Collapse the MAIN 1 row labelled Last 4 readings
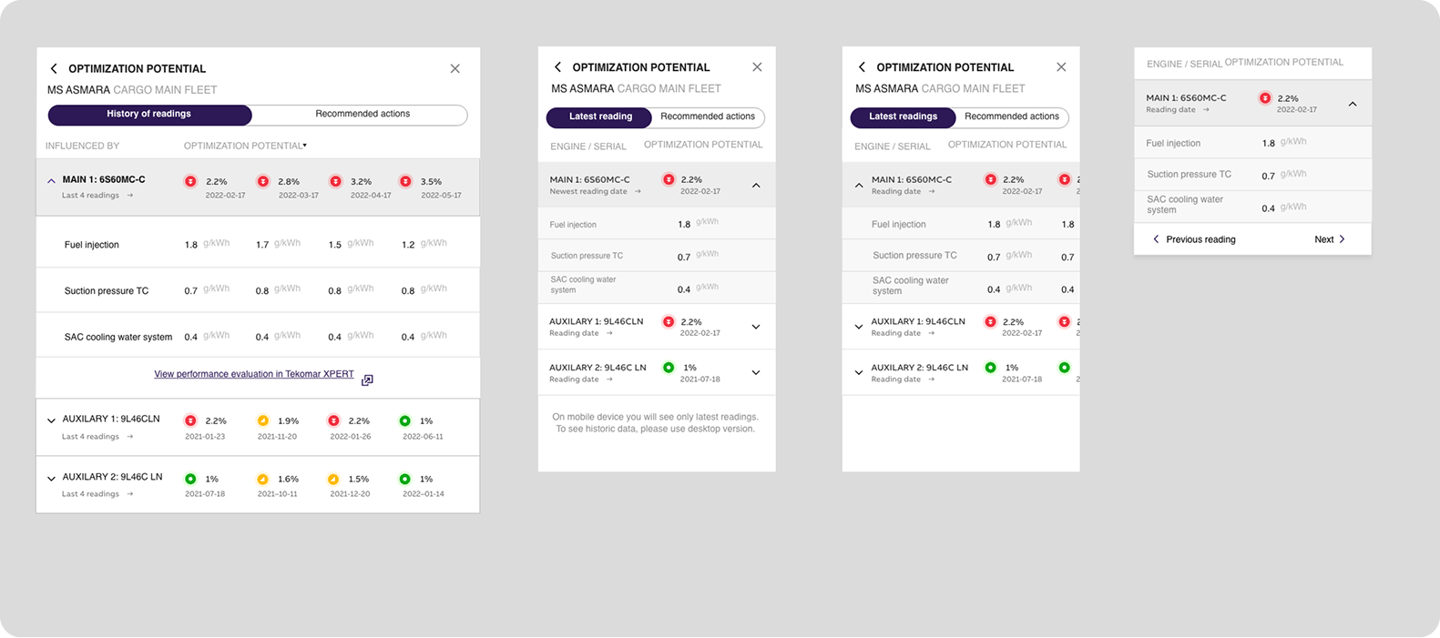 point(52,181)
